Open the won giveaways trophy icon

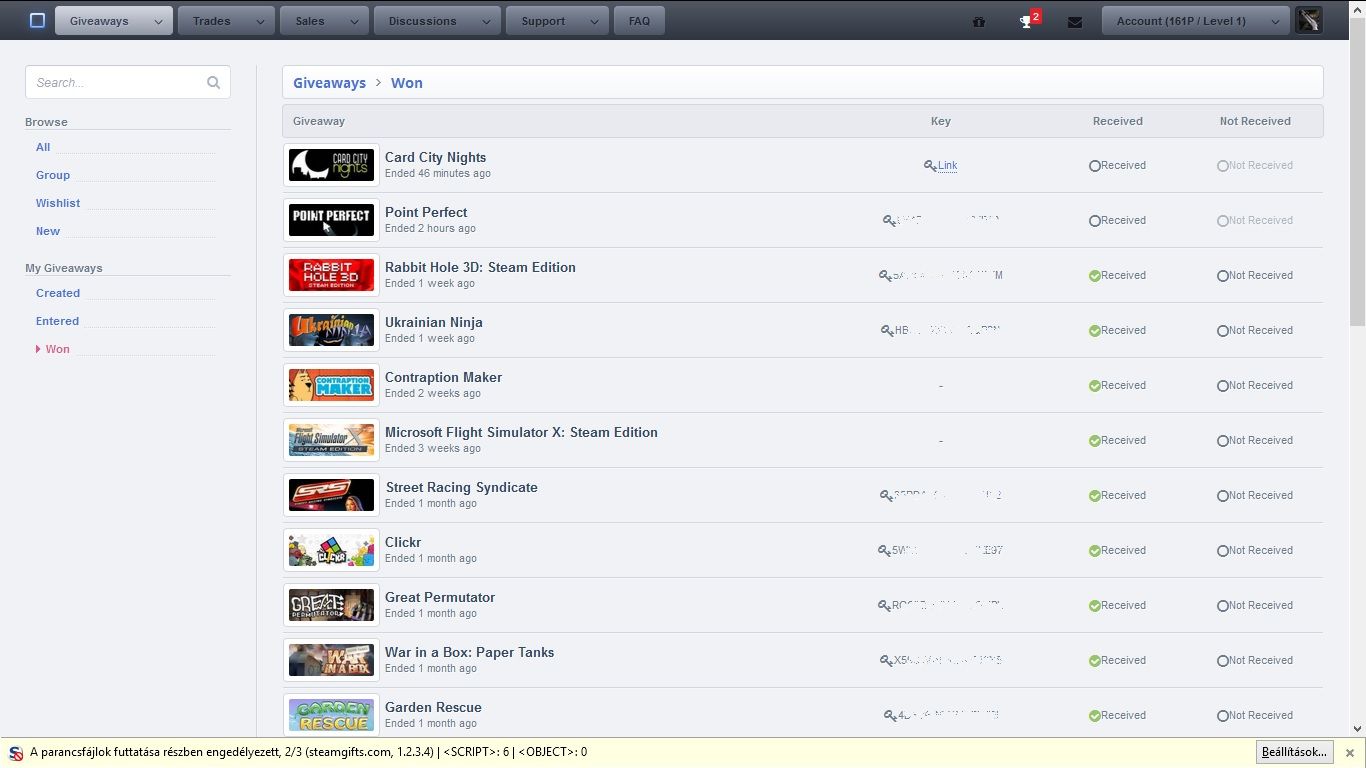1026,21
